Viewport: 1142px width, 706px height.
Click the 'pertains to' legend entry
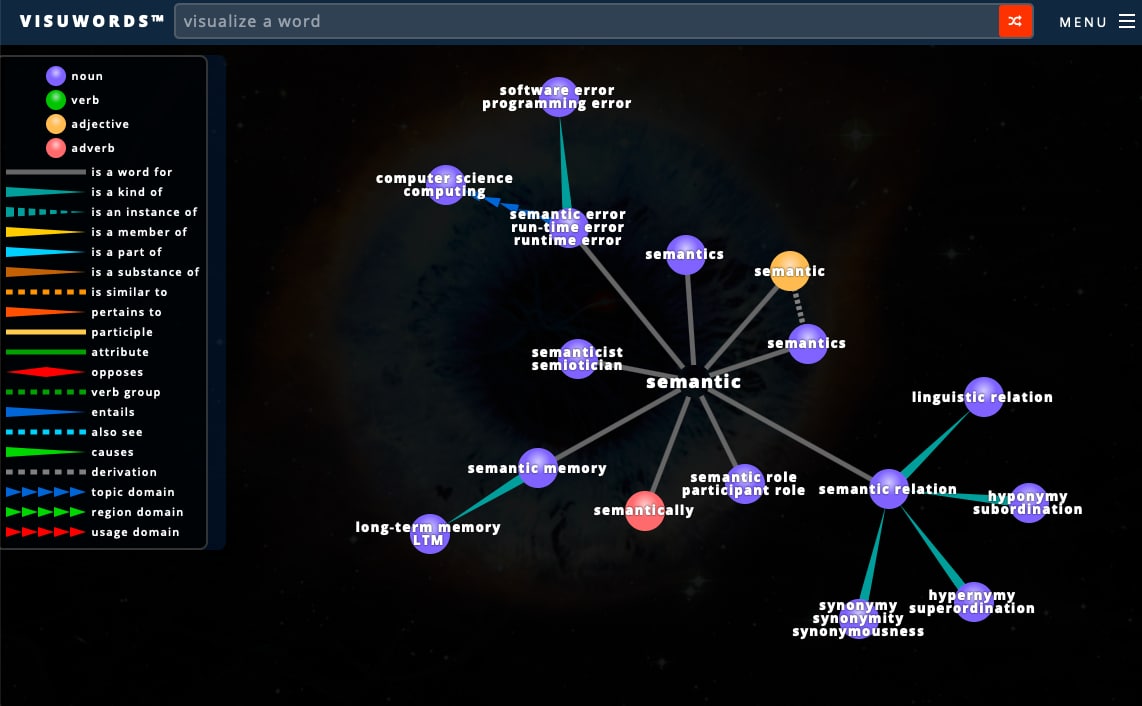point(84,312)
